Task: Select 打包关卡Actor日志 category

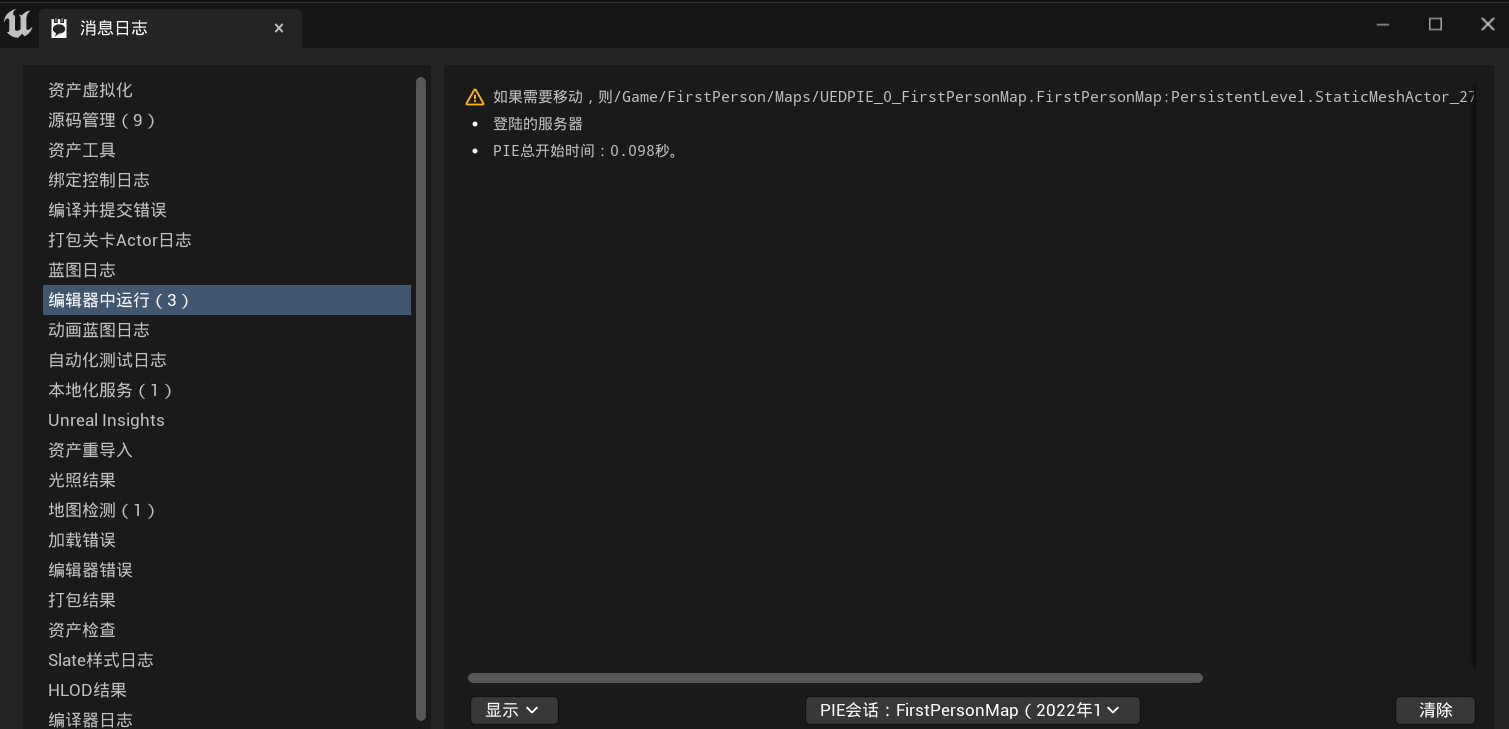Action: click(x=227, y=240)
